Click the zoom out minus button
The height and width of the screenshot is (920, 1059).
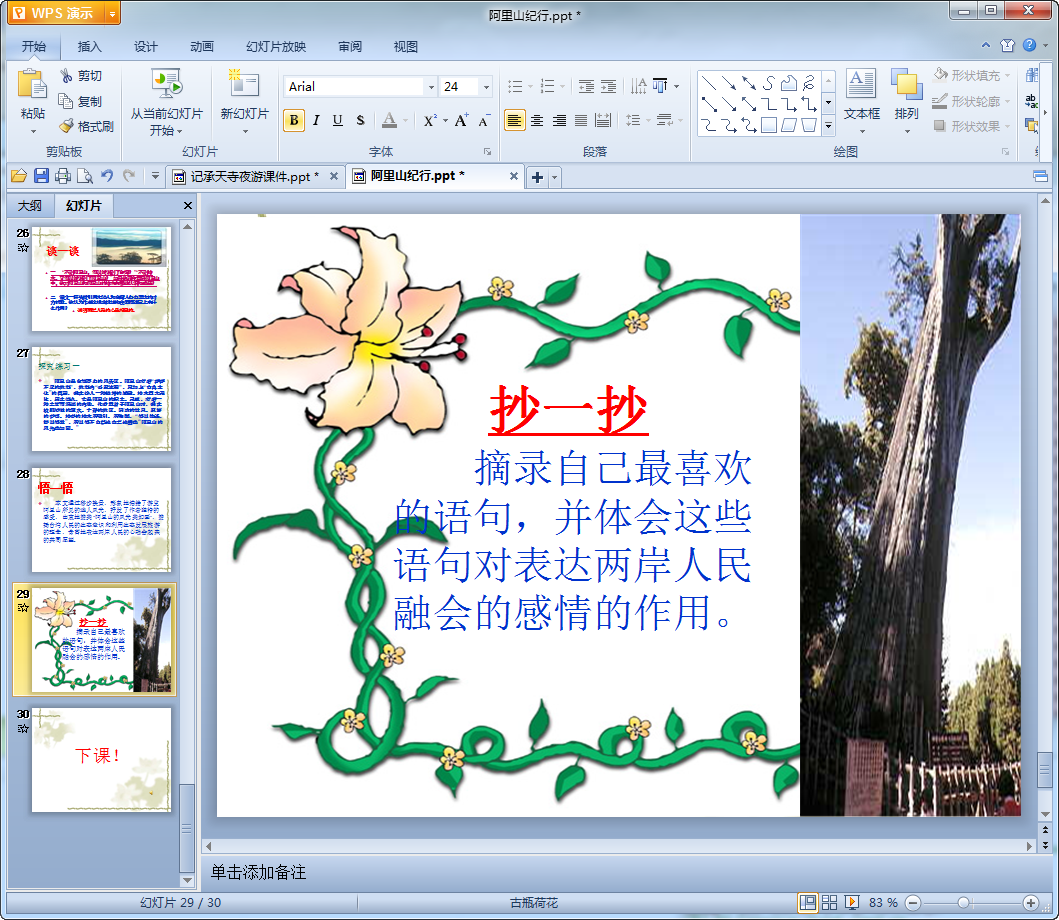tap(912, 902)
